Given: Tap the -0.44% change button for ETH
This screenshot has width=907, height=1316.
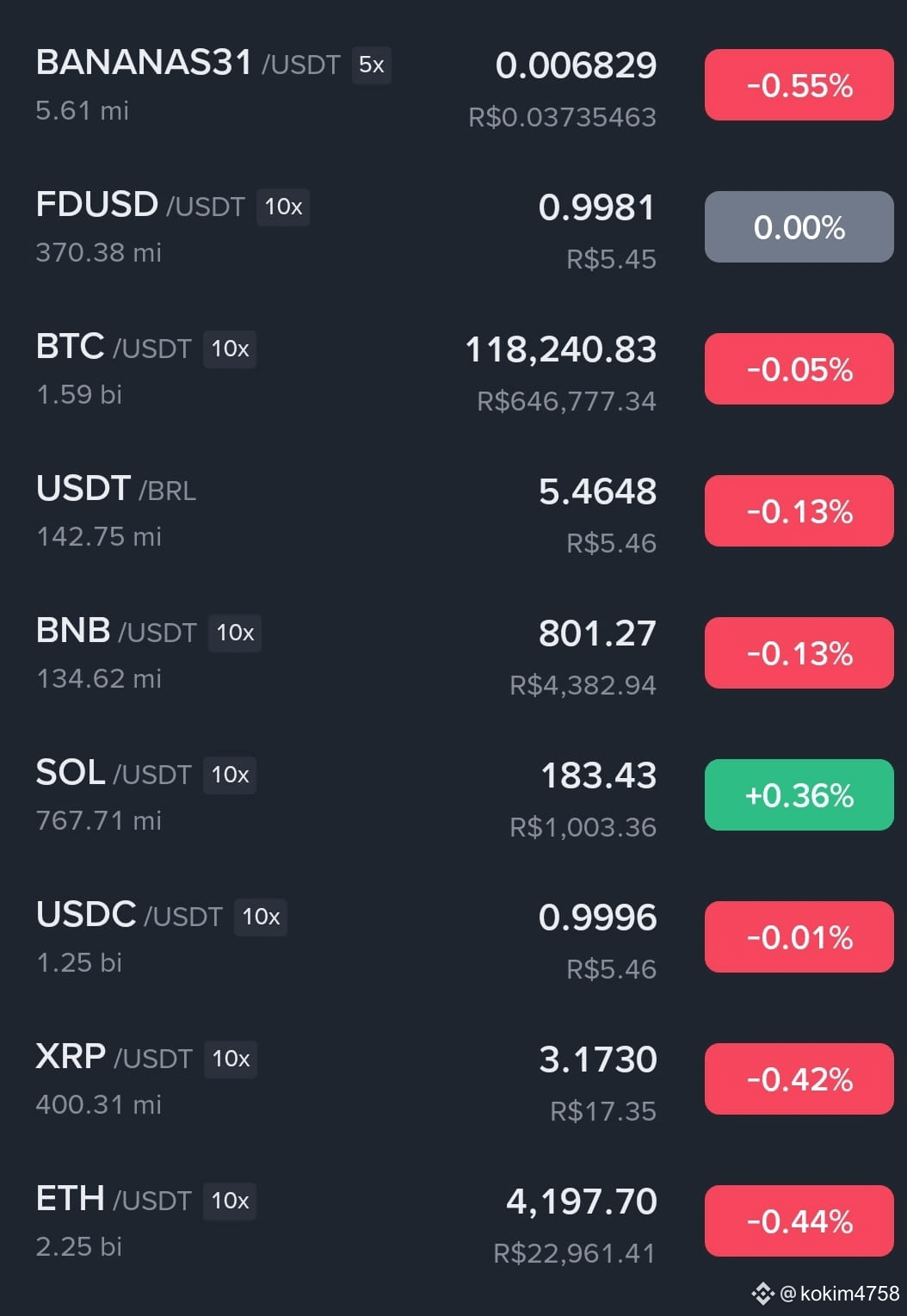Looking at the screenshot, I should tap(799, 1221).
